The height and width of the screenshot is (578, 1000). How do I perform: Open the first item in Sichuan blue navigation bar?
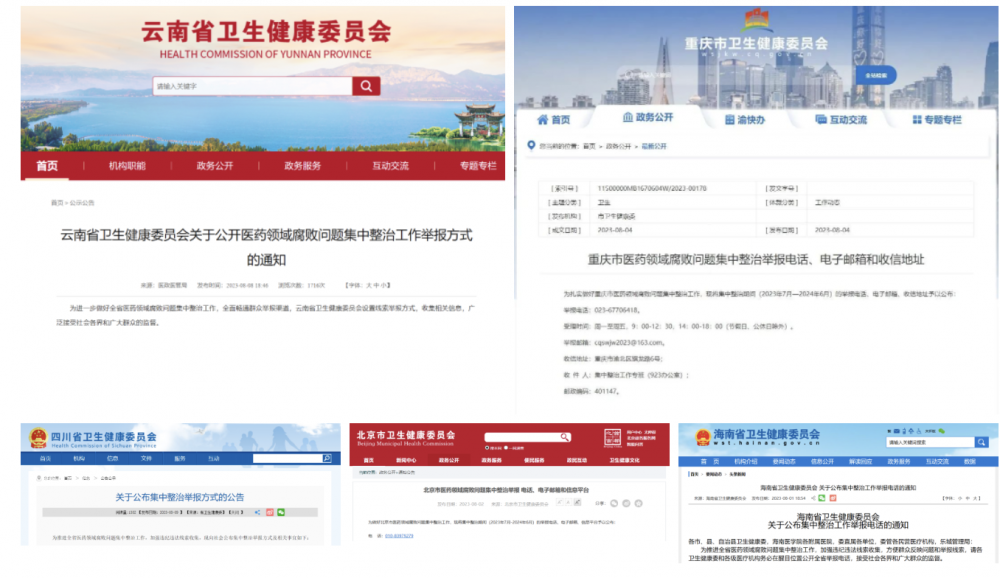(x=45, y=459)
